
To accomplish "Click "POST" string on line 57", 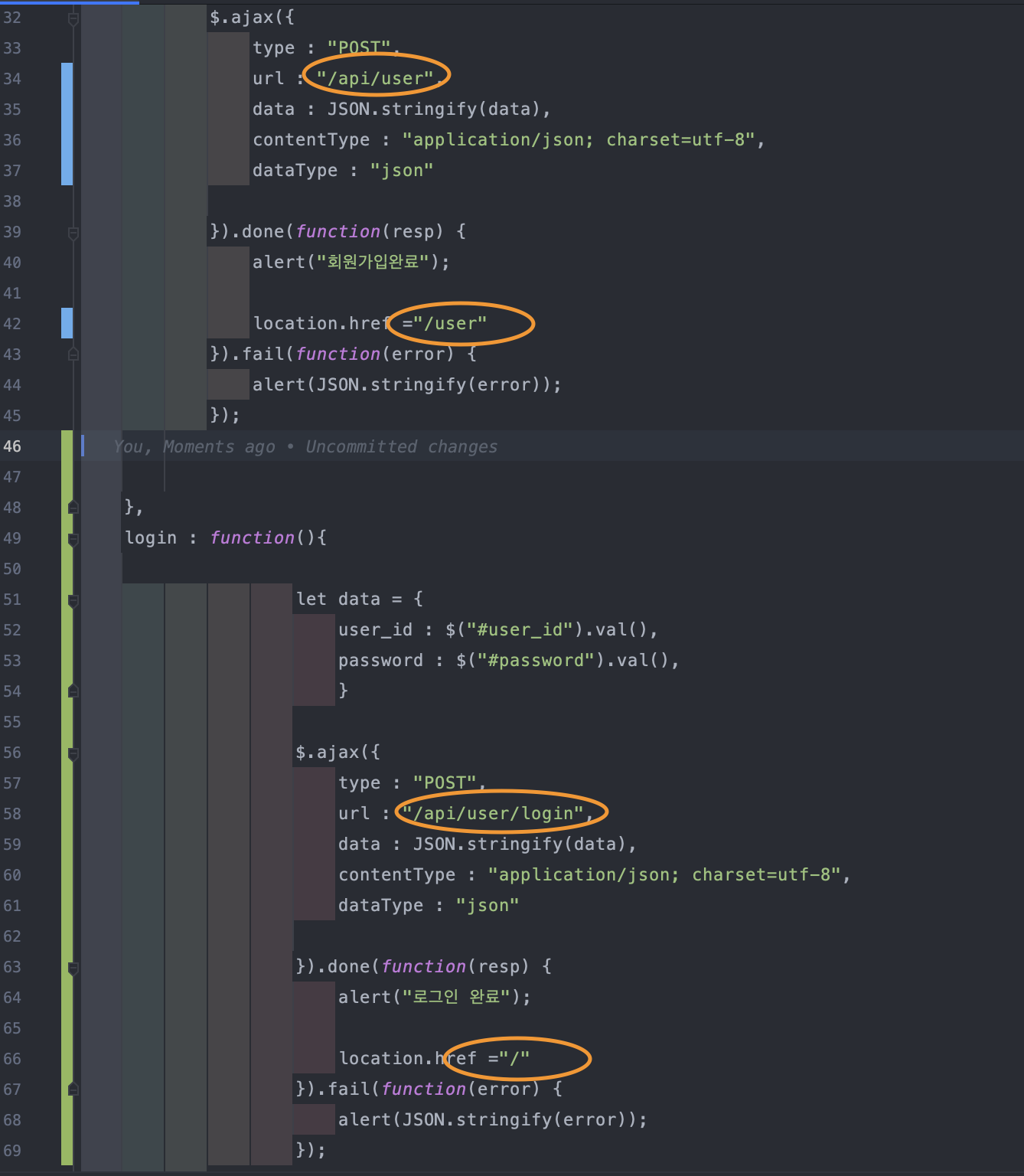I will [445, 783].
